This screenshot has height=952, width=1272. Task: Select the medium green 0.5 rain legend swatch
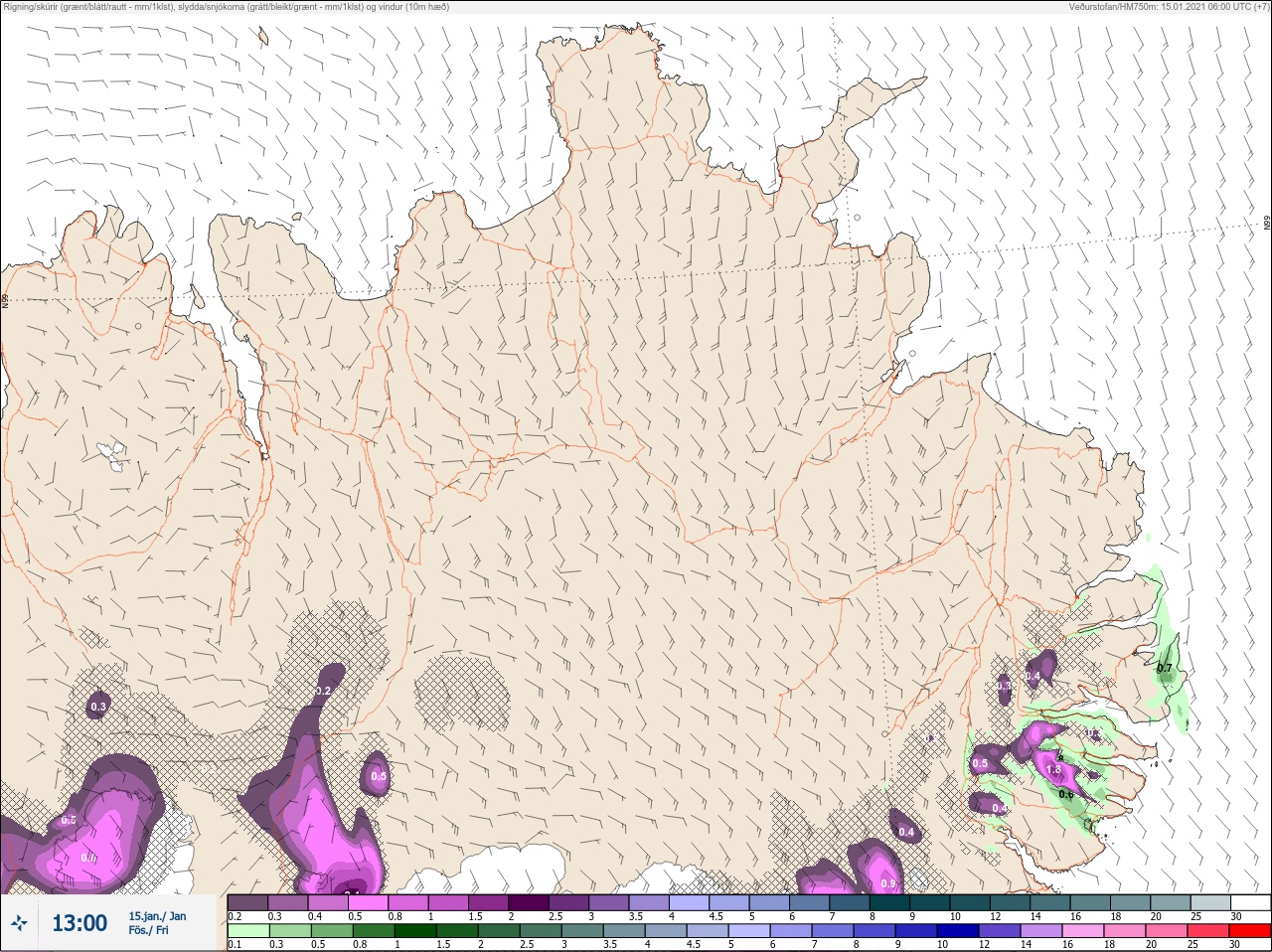[331, 931]
